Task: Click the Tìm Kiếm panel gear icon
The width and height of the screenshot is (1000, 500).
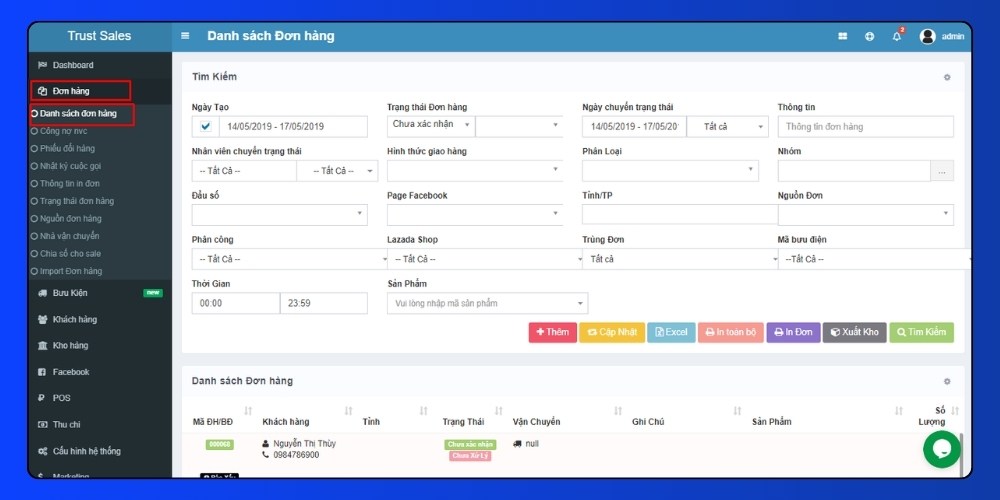Action: coord(947,77)
